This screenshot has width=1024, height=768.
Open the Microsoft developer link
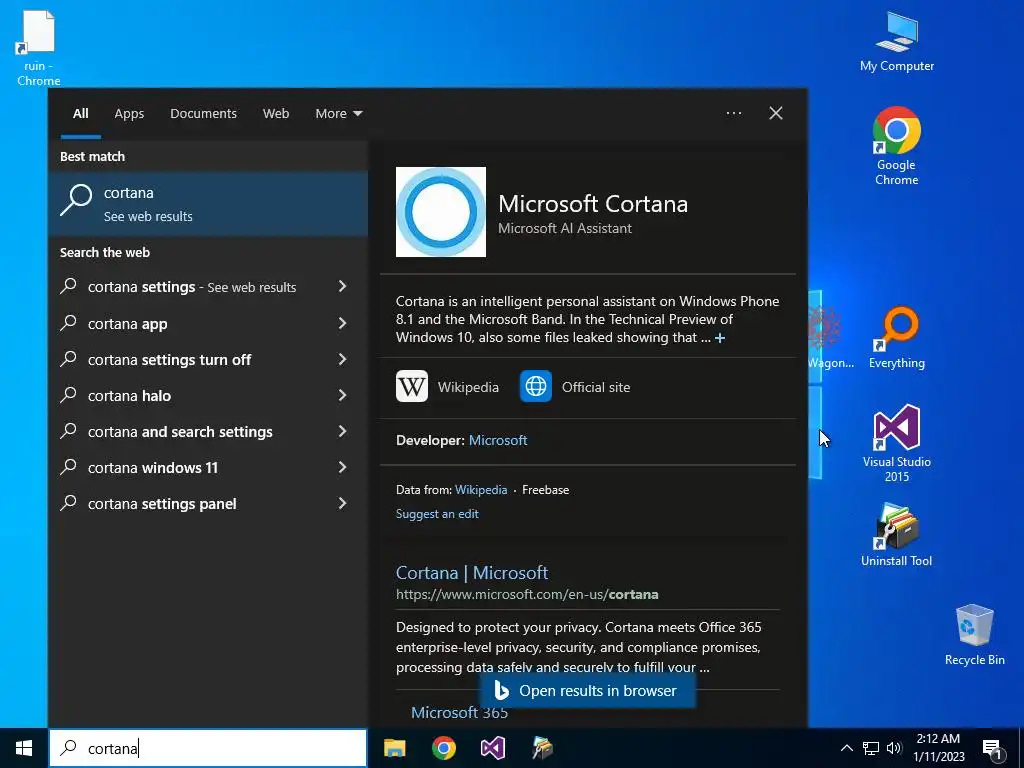click(x=498, y=440)
